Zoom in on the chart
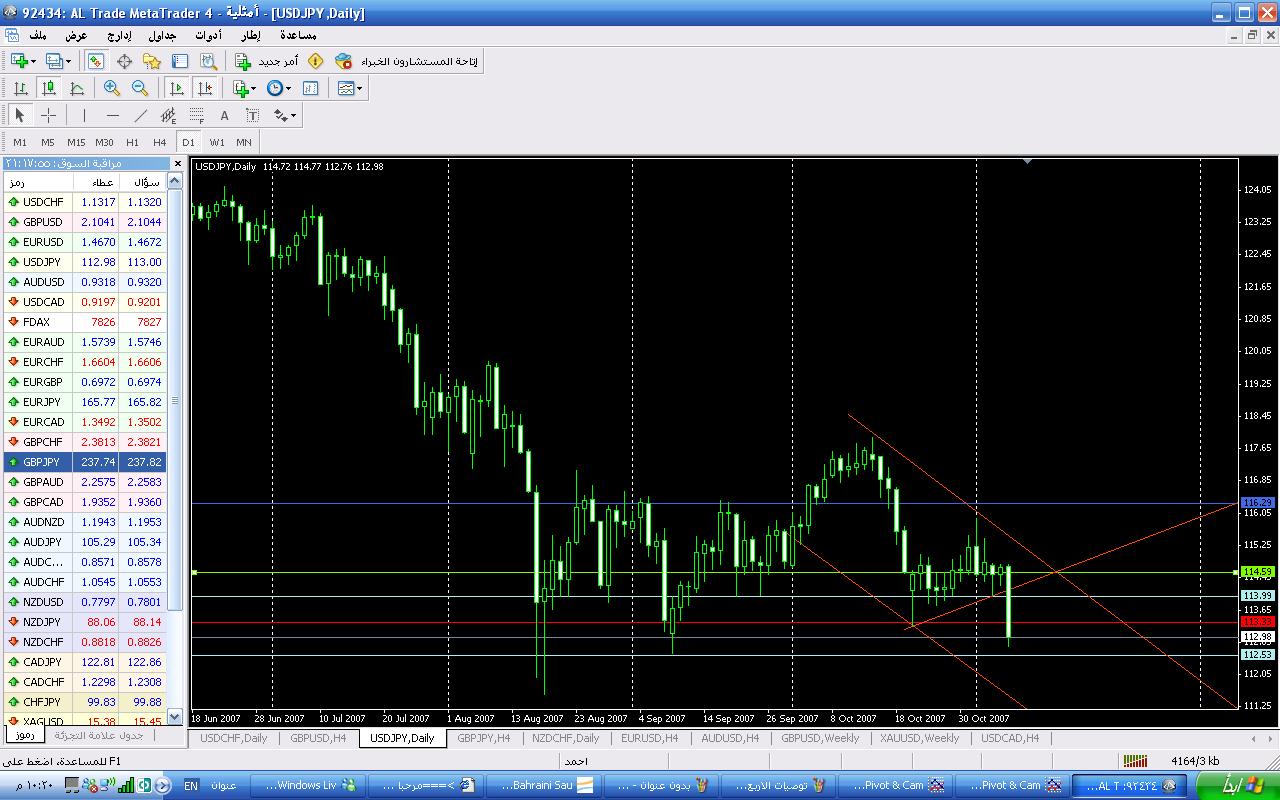This screenshot has height=800, width=1280. click(x=112, y=88)
